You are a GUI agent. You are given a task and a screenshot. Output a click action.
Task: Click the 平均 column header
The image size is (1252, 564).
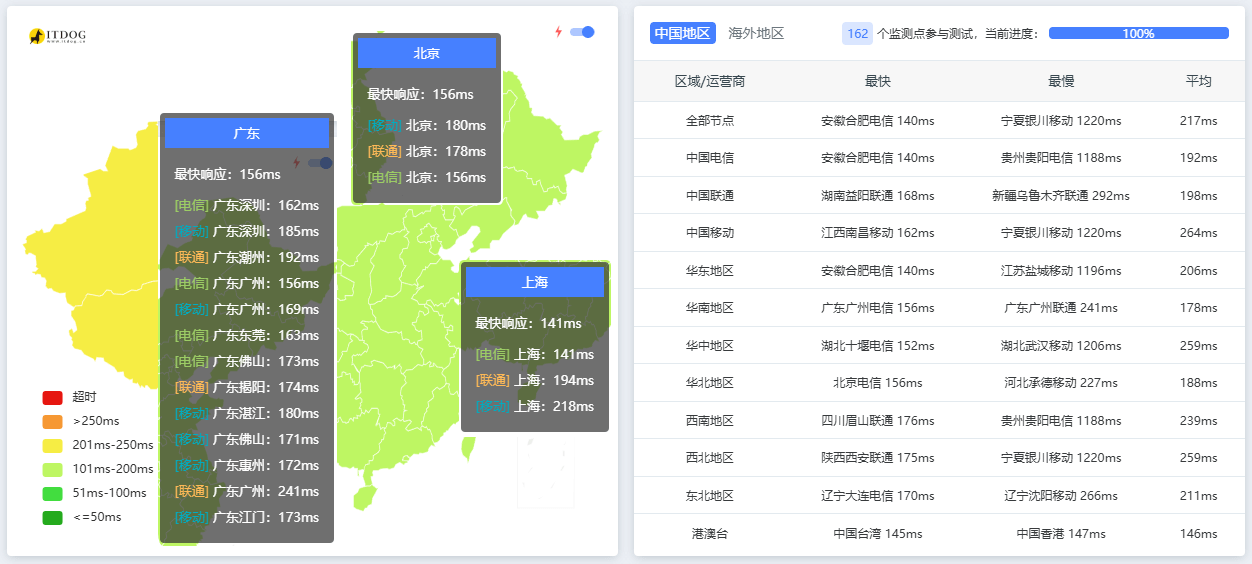point(1198,81)
